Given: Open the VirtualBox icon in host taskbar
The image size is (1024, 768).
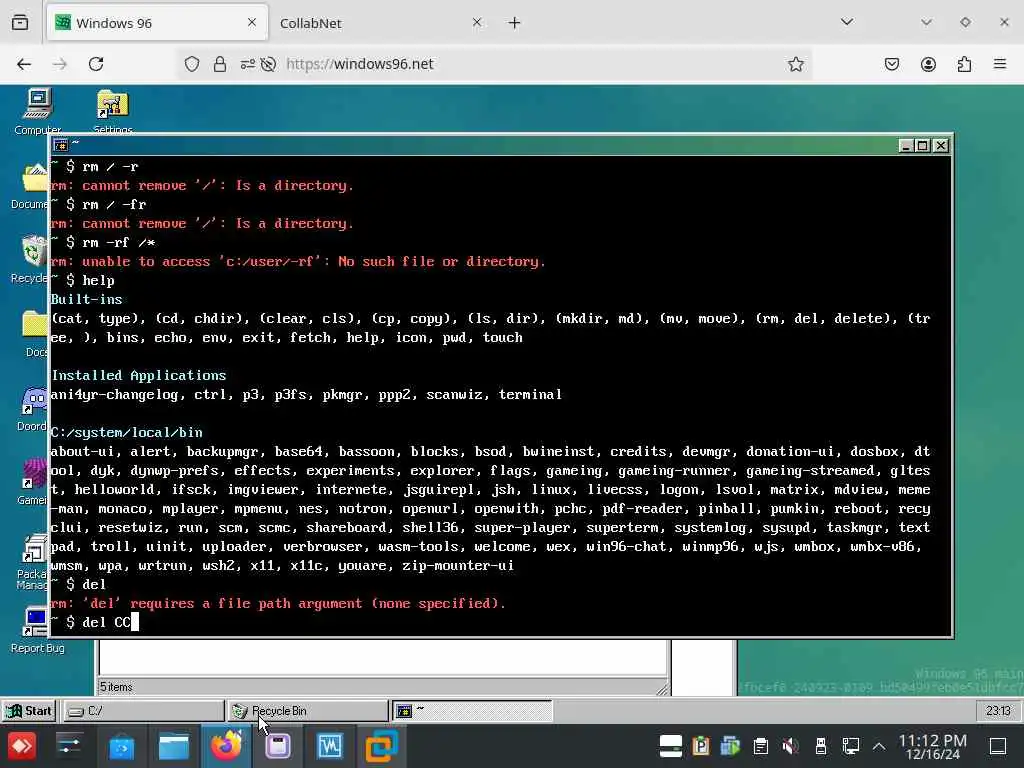Looking at the screenshot, I should point(381,746).
